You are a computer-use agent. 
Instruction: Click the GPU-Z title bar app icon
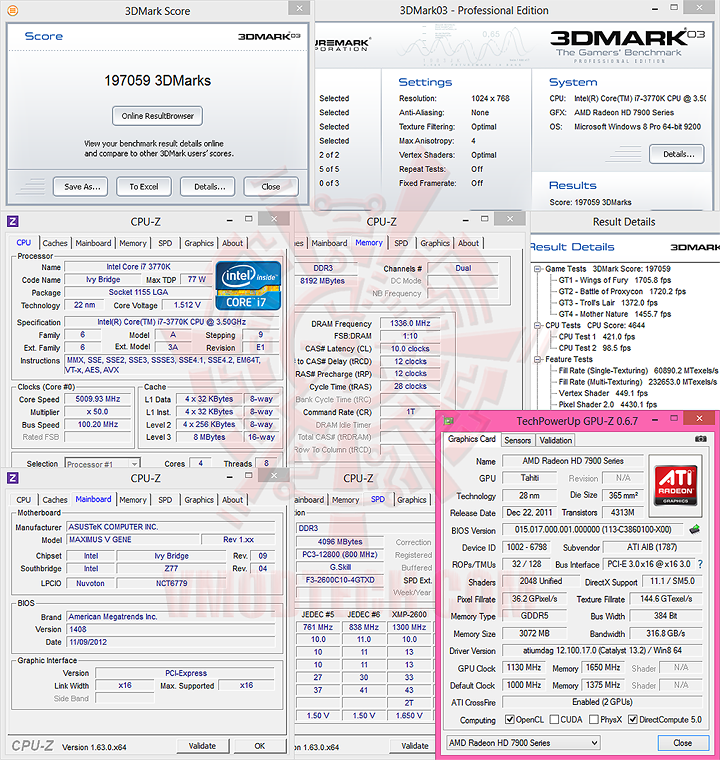(x=448, y=421)
